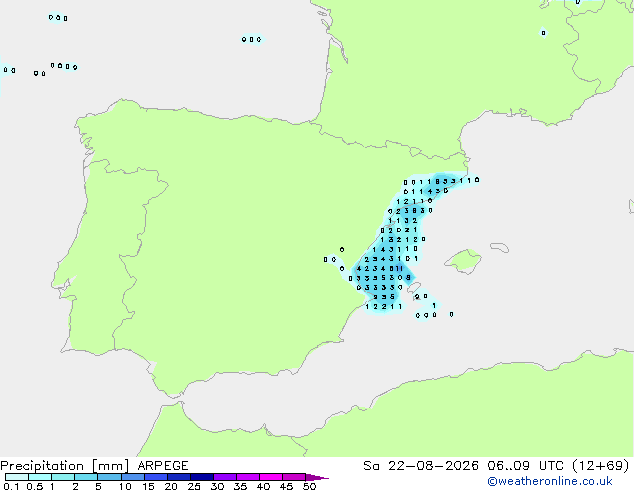Click the '50' legend scale value
634x490 pixels.
[309, 486]
